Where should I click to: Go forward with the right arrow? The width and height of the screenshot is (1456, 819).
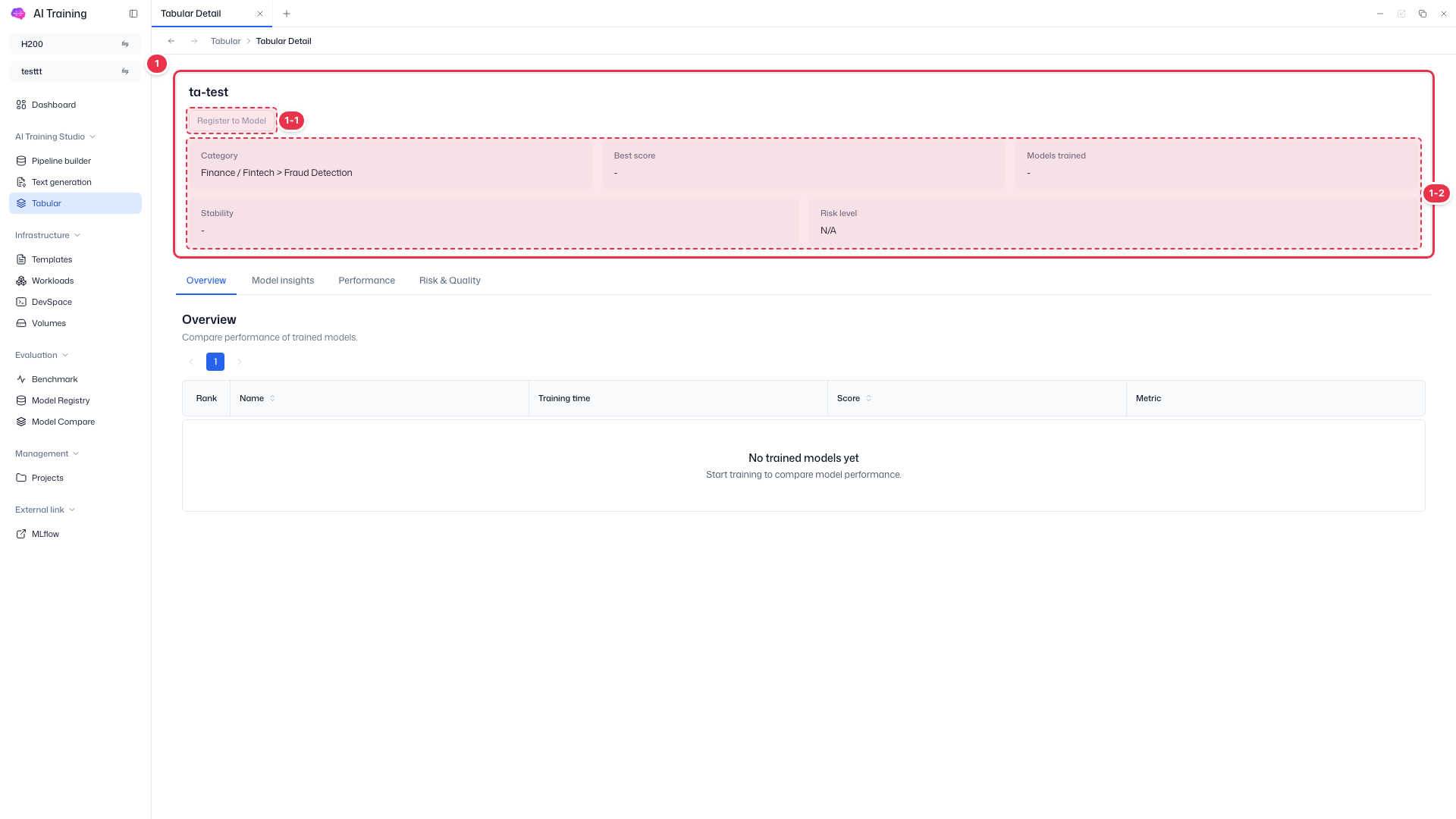(194, 41)
